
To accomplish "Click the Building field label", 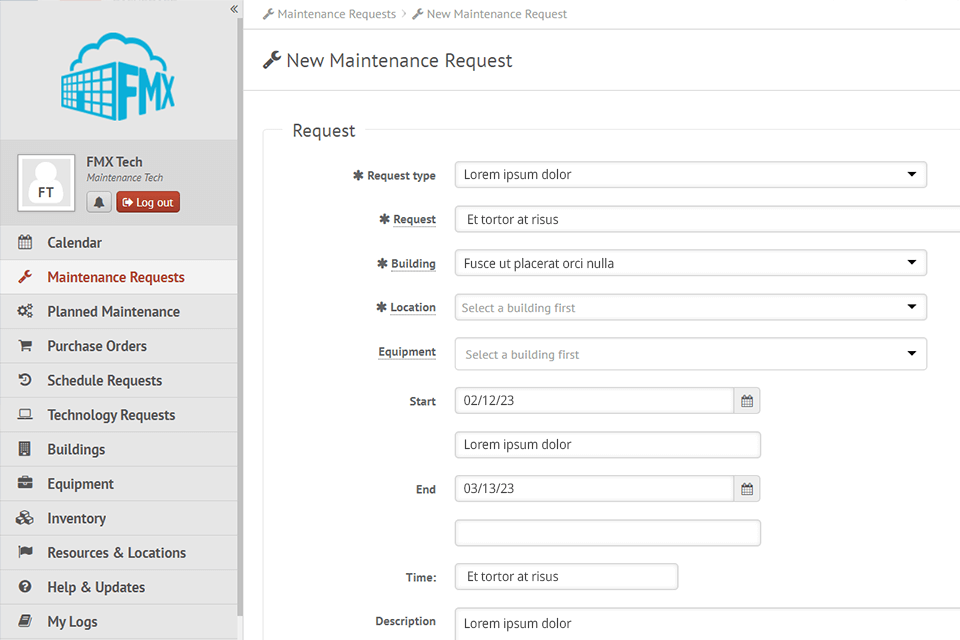I will click(413, 263).
